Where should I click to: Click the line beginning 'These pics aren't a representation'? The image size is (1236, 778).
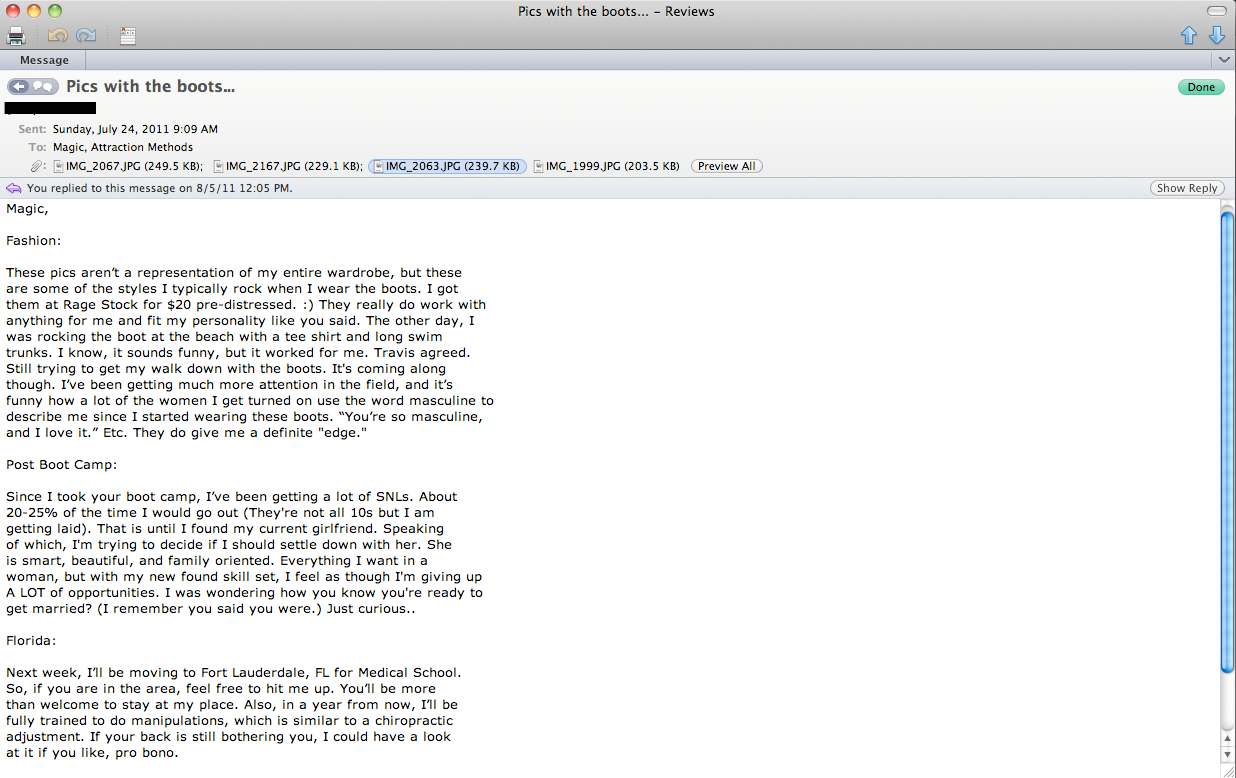pos(234,272)
